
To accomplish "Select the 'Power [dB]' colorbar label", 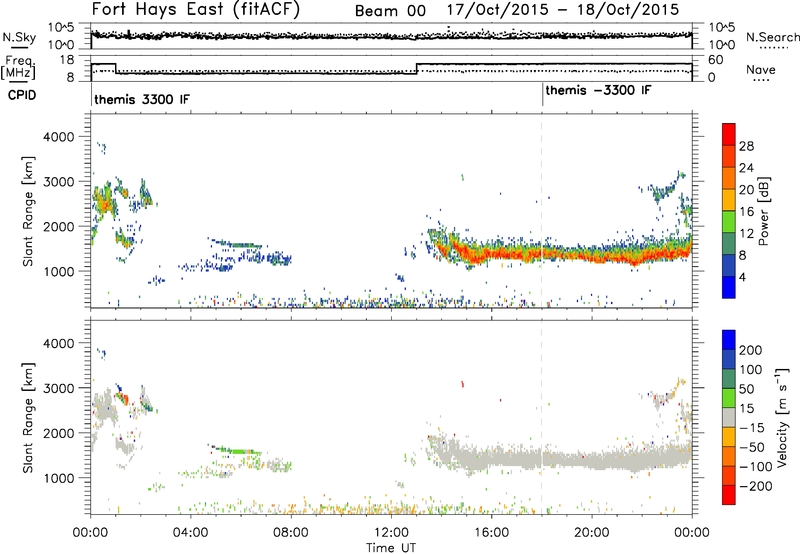I will click(x=764, y=211).
